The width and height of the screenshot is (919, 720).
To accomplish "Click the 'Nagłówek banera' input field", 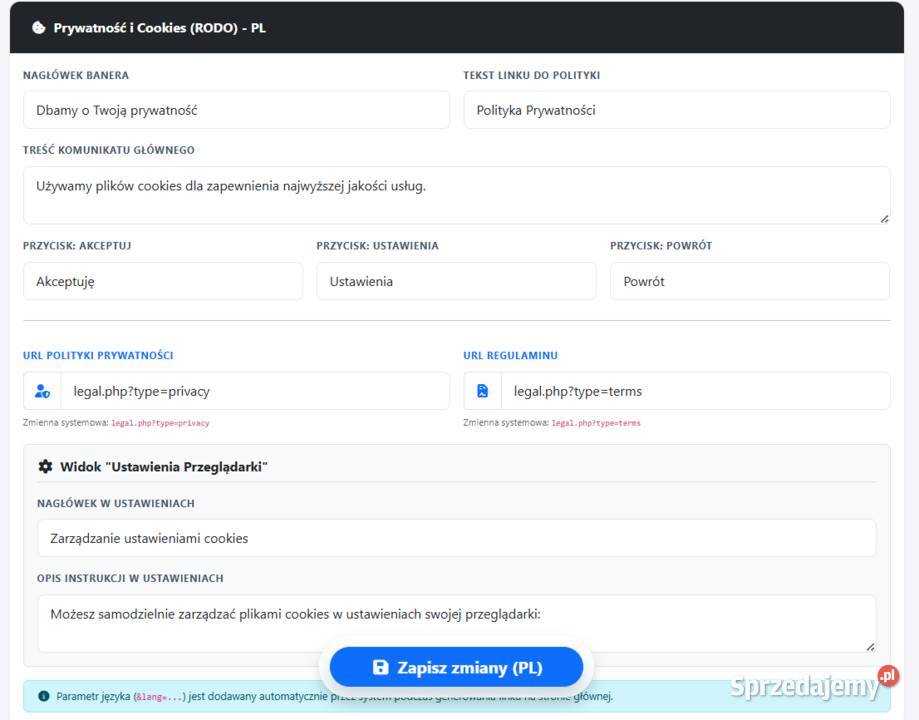I will (x=235, y=110).
